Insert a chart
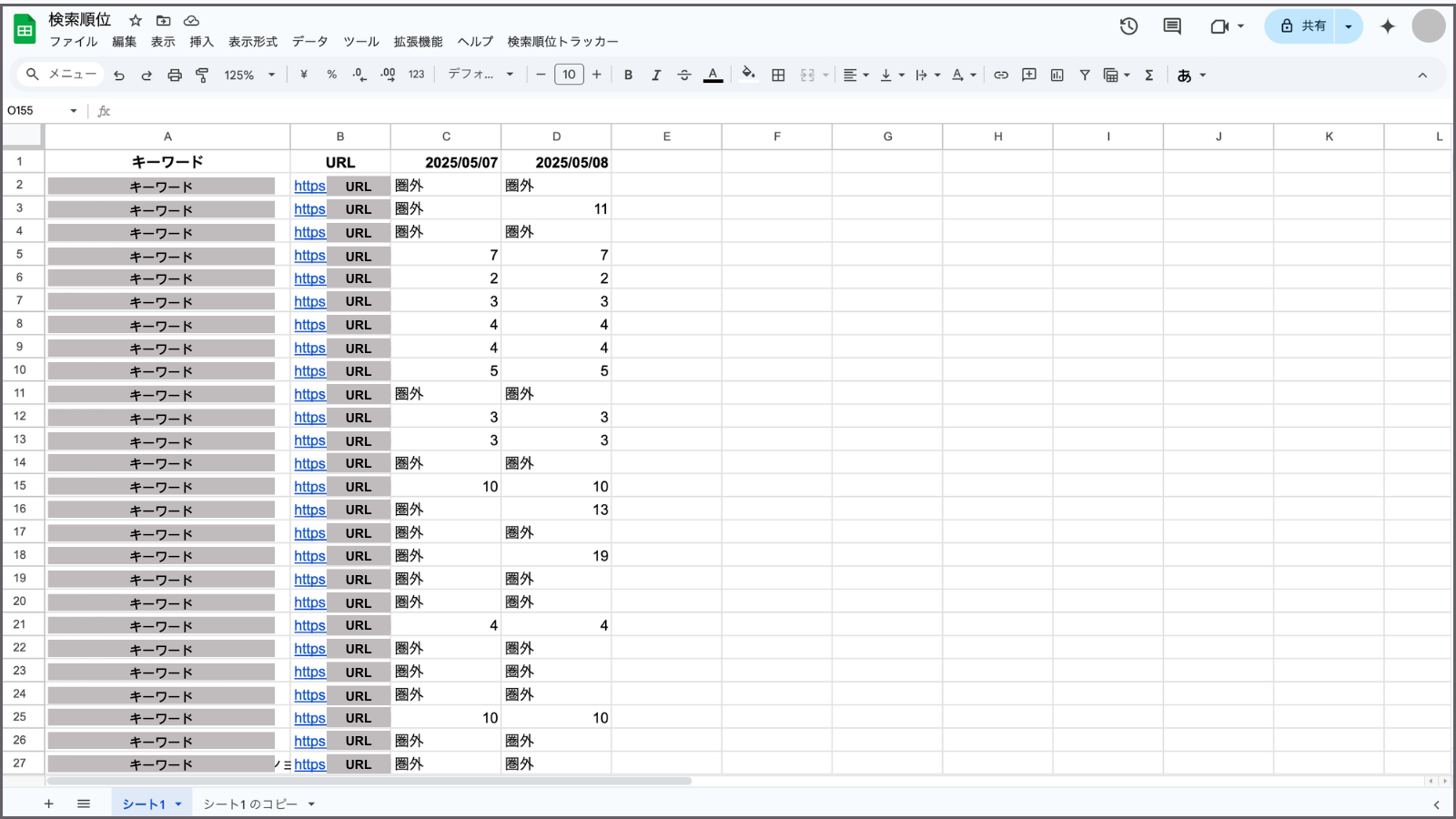This screenshot has width=1456, height=819. 1057,75
